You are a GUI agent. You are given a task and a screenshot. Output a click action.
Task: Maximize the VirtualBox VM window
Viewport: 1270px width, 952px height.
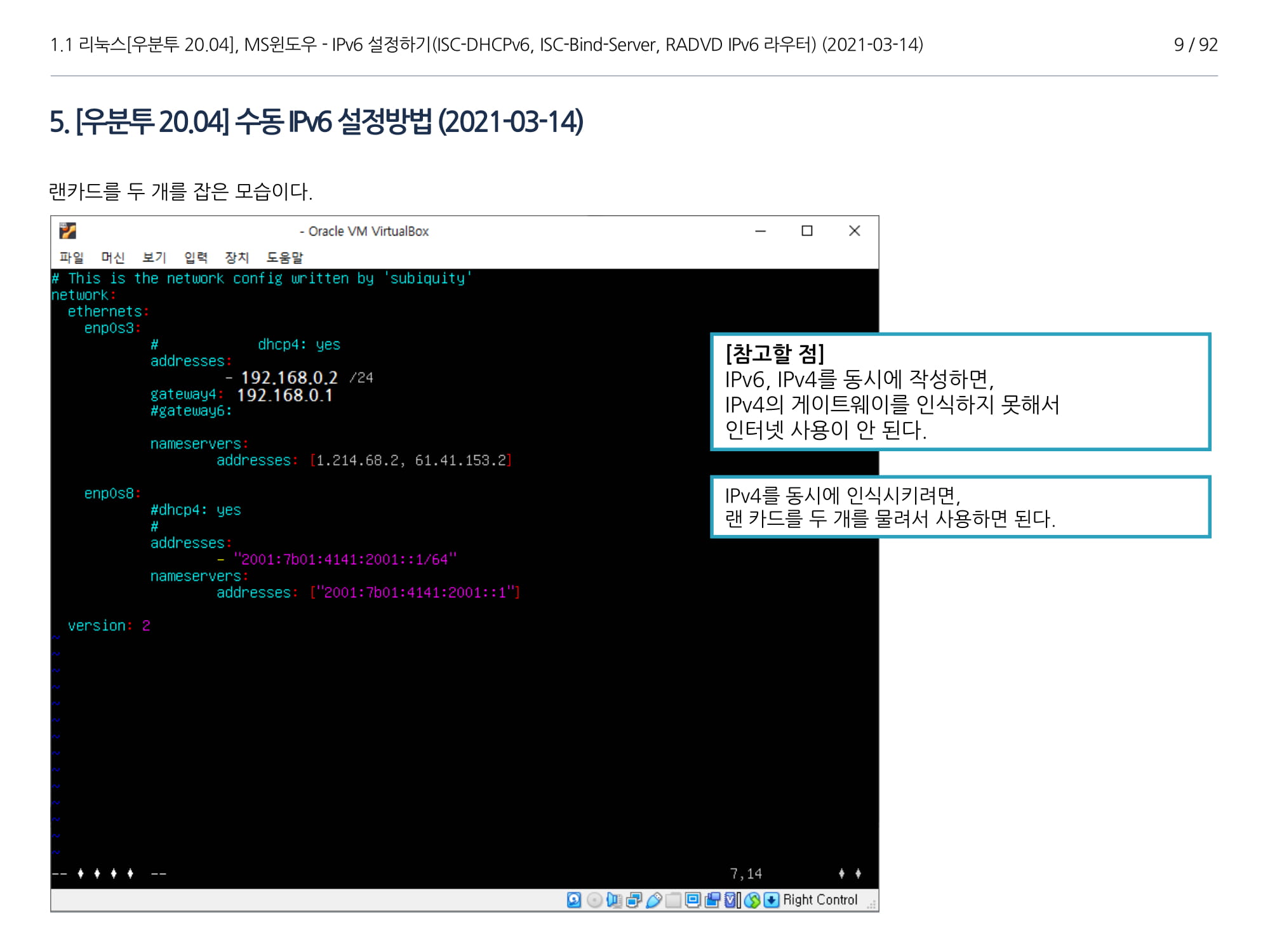806,231
